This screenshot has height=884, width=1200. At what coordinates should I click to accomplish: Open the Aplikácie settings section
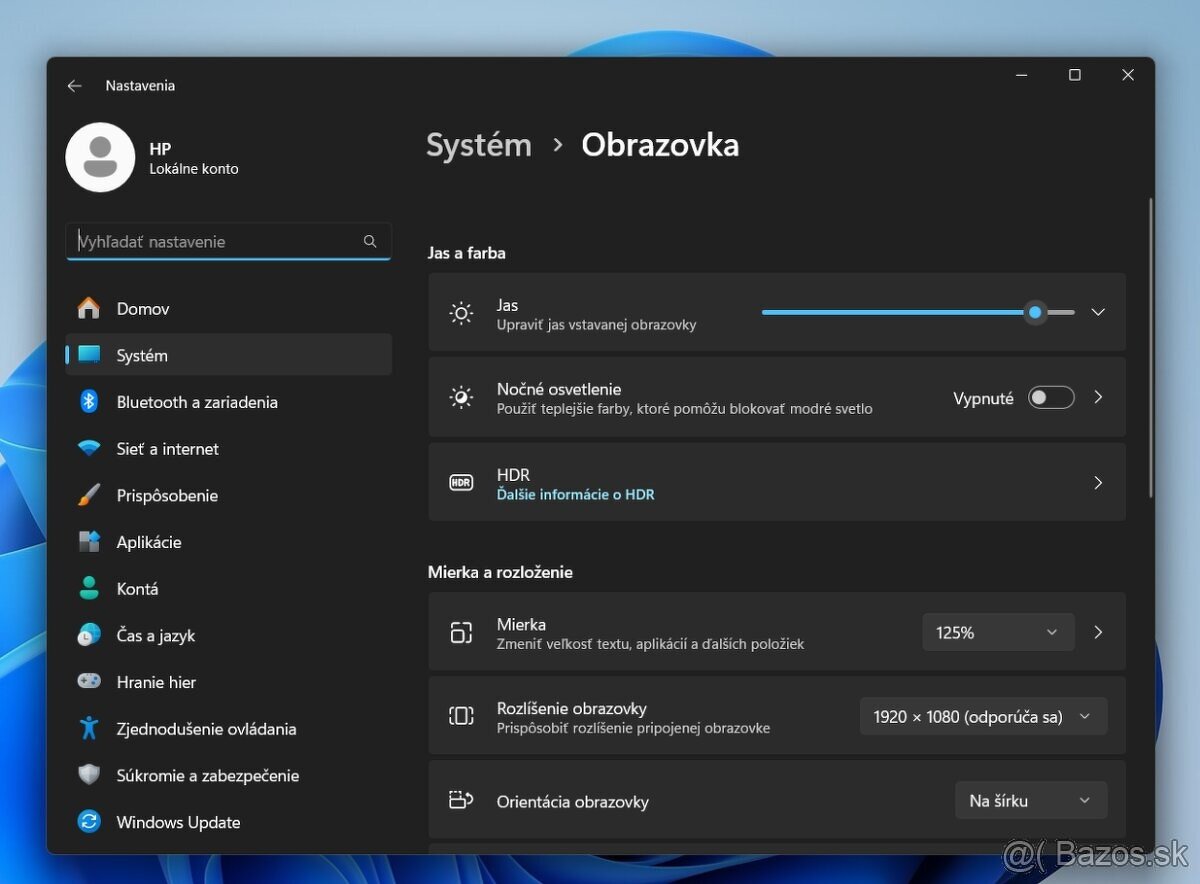(x=149, y=542)
